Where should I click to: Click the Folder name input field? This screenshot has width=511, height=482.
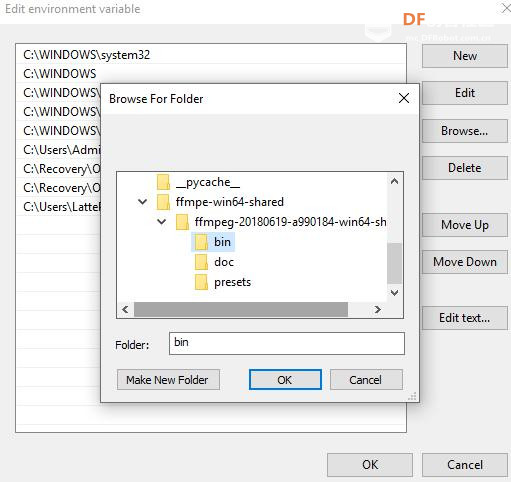point(287,343)
